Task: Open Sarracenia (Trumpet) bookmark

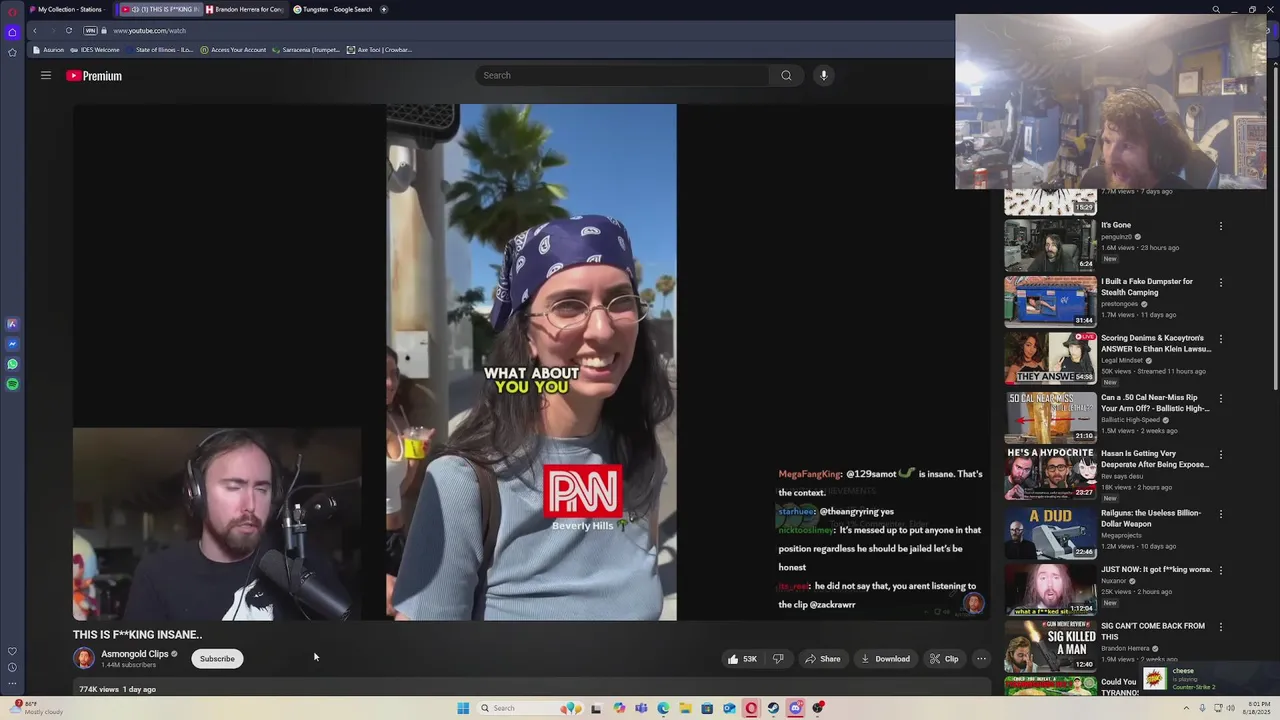Action: (x=306, y=49)
